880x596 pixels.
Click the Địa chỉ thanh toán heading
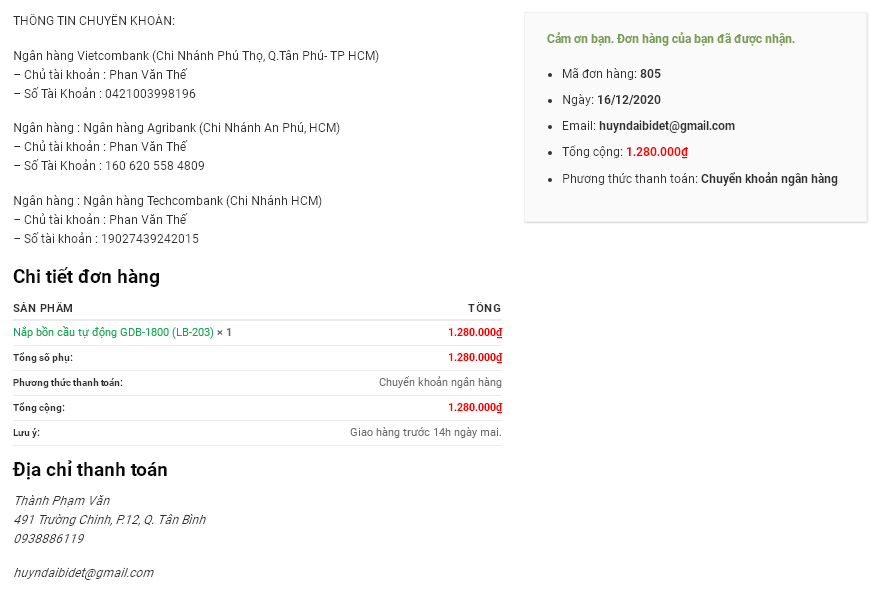[x=90, y=470]
